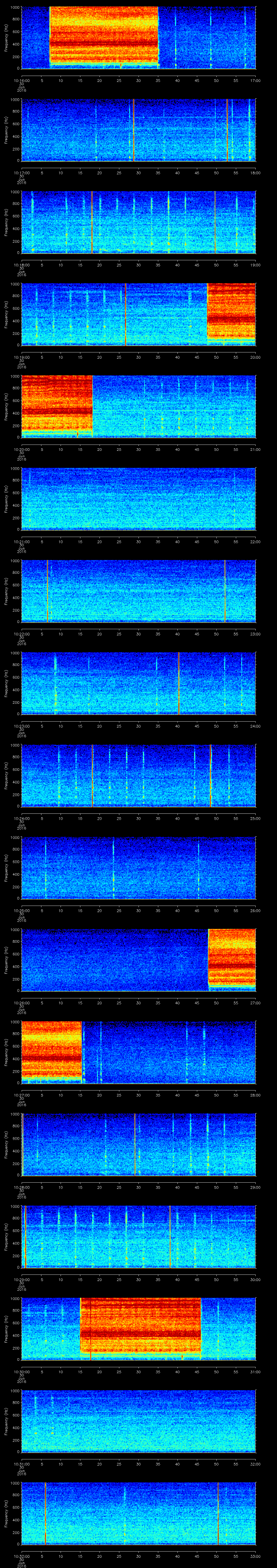Open the spectrogram panel starting at 10:18:00
Screen dimensions: 277x1568
pos(138,222)
